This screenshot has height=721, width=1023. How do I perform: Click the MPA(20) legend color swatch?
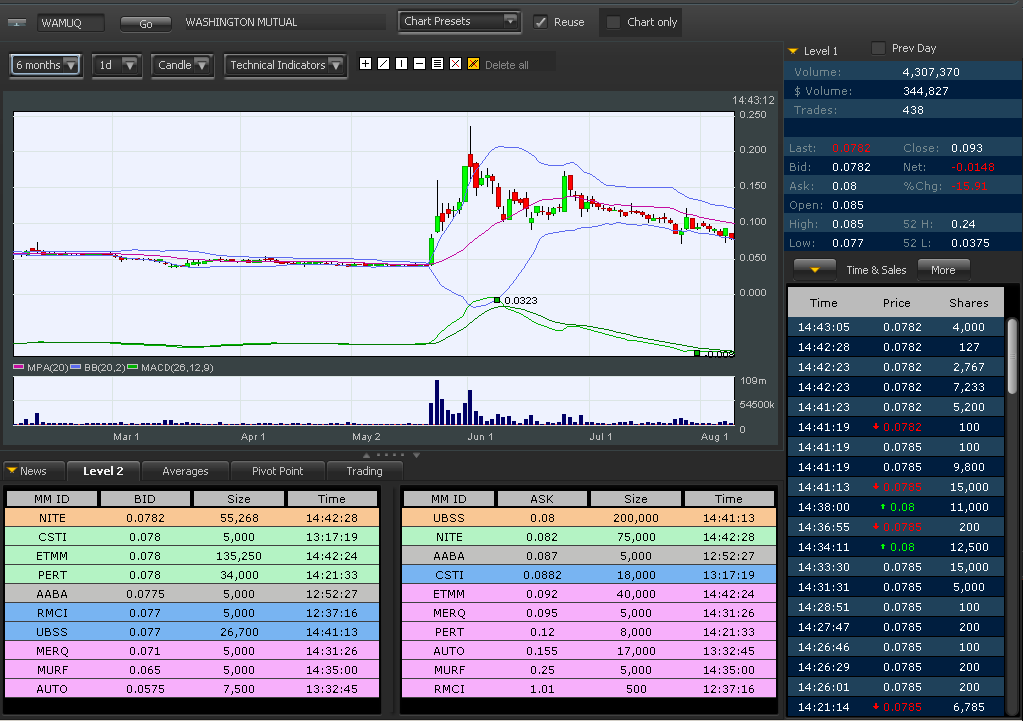pyautogui.click(x=19, y=367)
